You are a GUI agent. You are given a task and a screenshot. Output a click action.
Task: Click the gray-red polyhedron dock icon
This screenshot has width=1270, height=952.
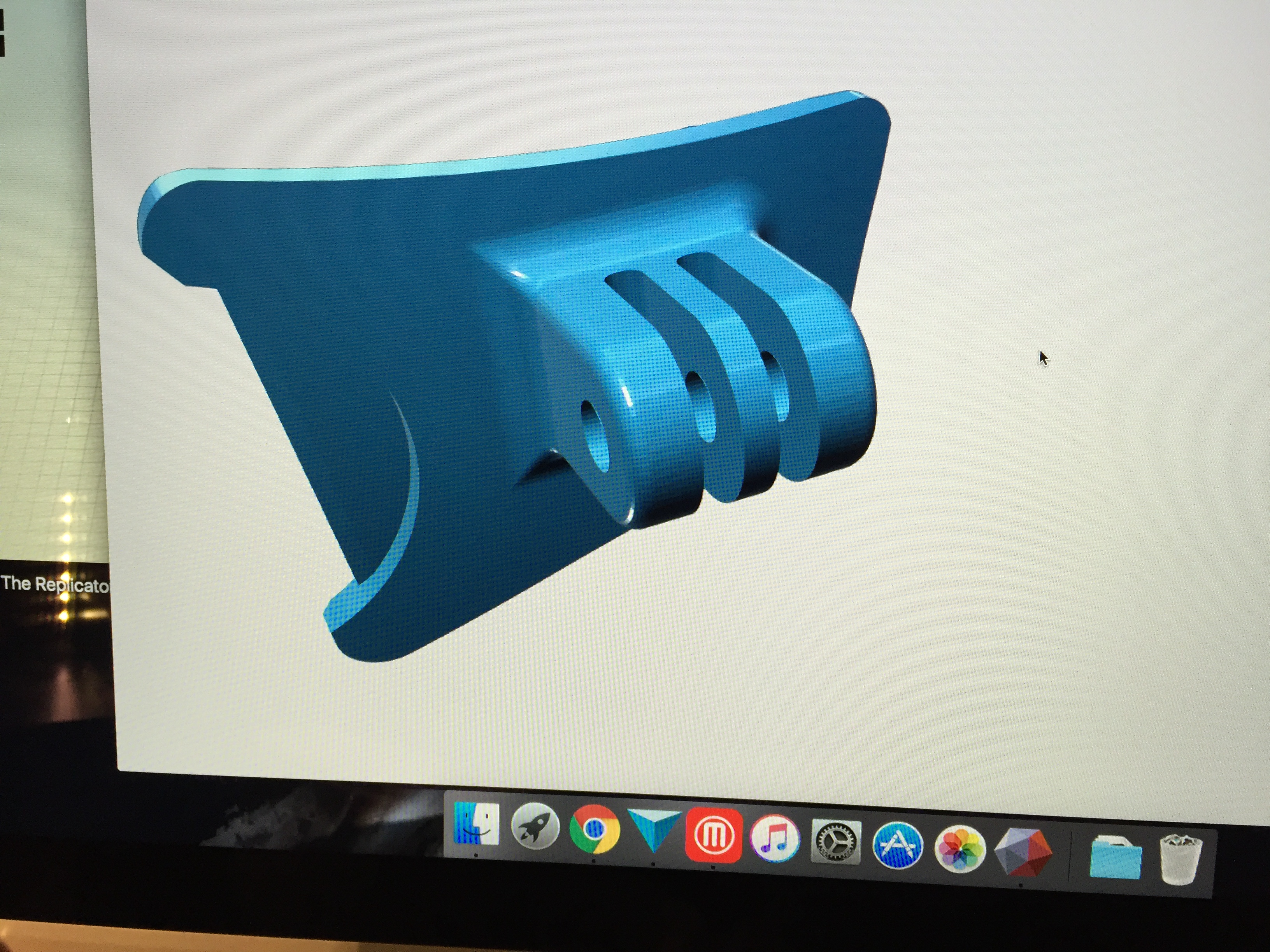[x=1022, y=852]
